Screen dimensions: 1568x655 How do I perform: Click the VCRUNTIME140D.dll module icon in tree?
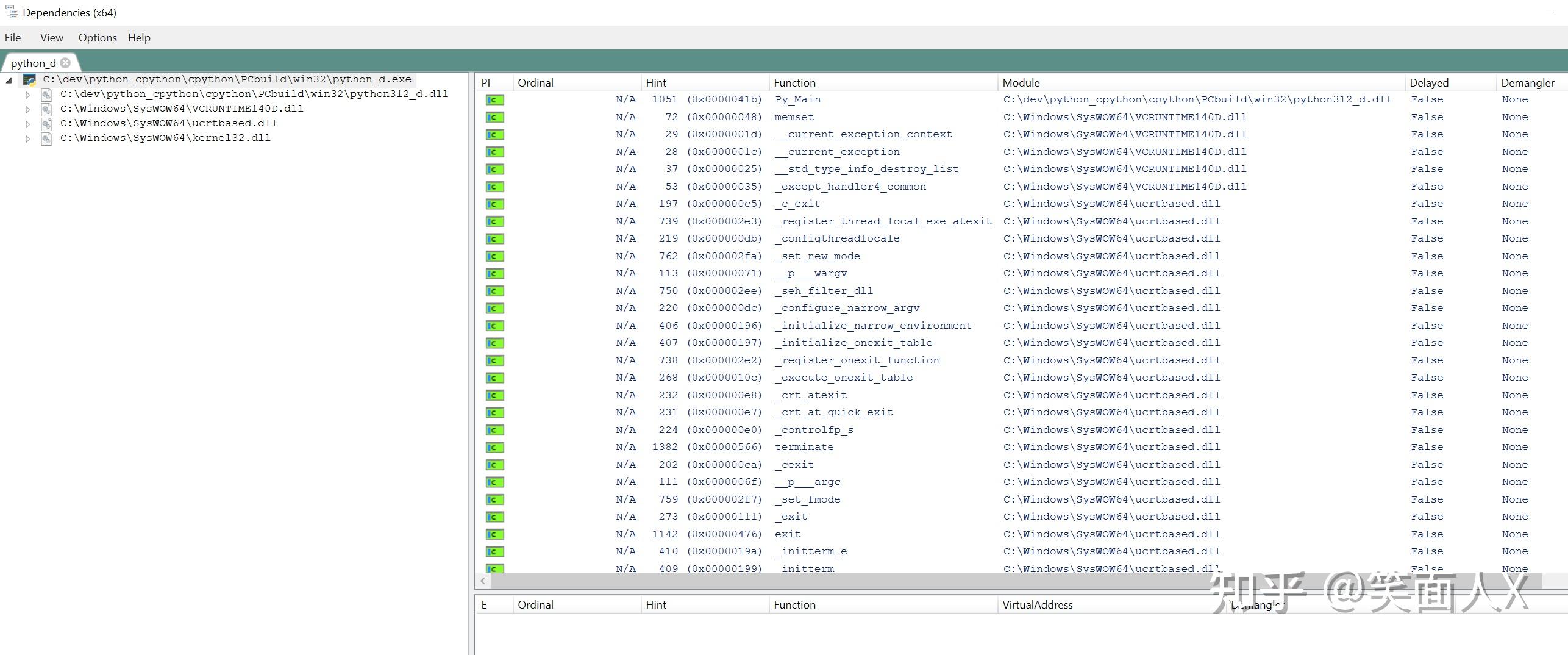click(46, 109)
